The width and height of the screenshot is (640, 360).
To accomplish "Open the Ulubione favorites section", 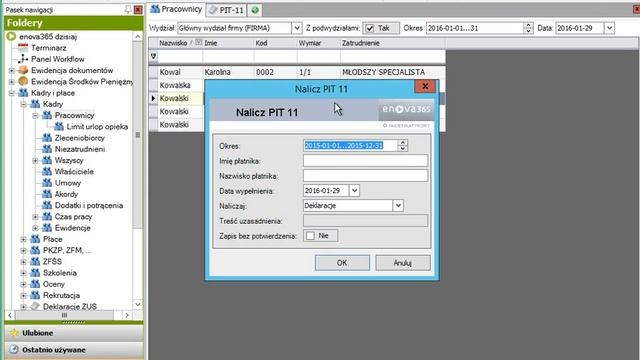I will pyautogui.click(x=74, y=333).
